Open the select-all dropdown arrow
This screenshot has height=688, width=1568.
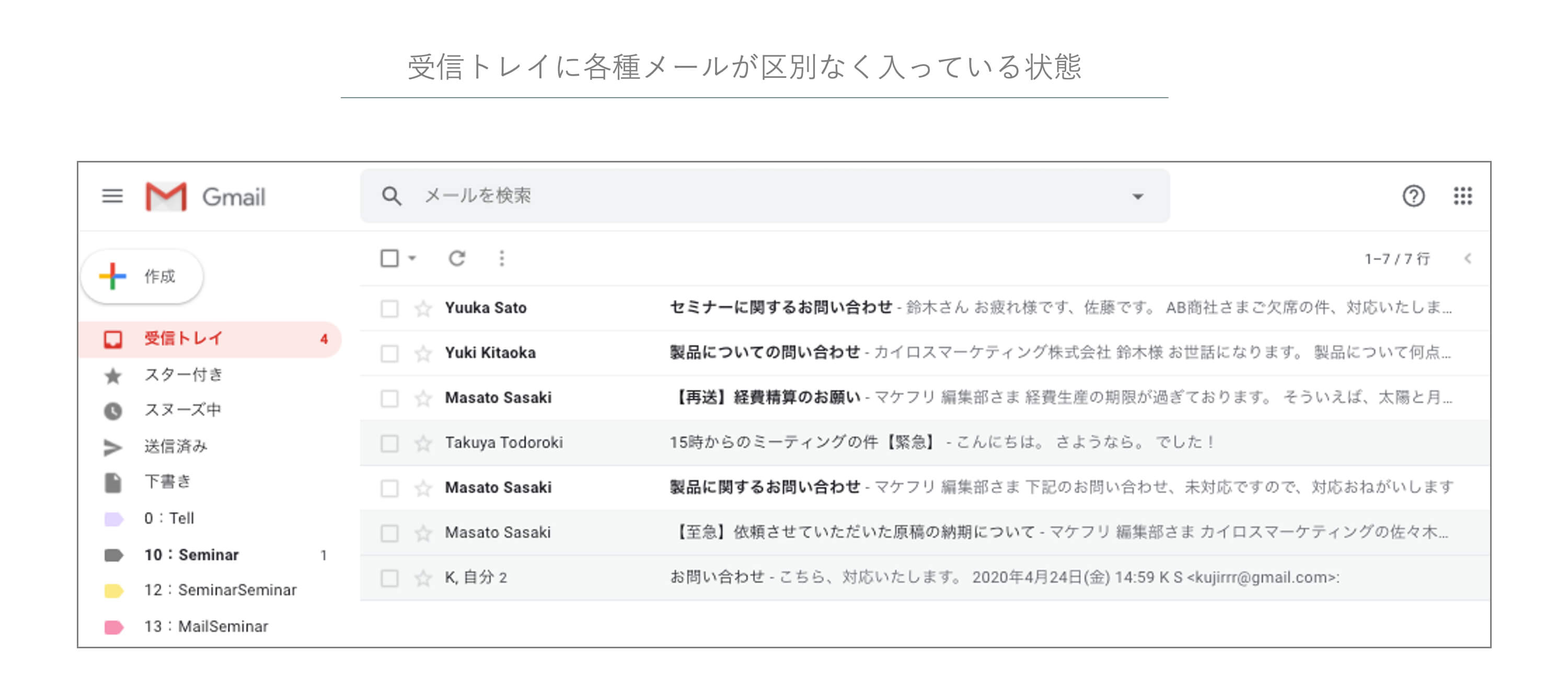click(412, 259)
